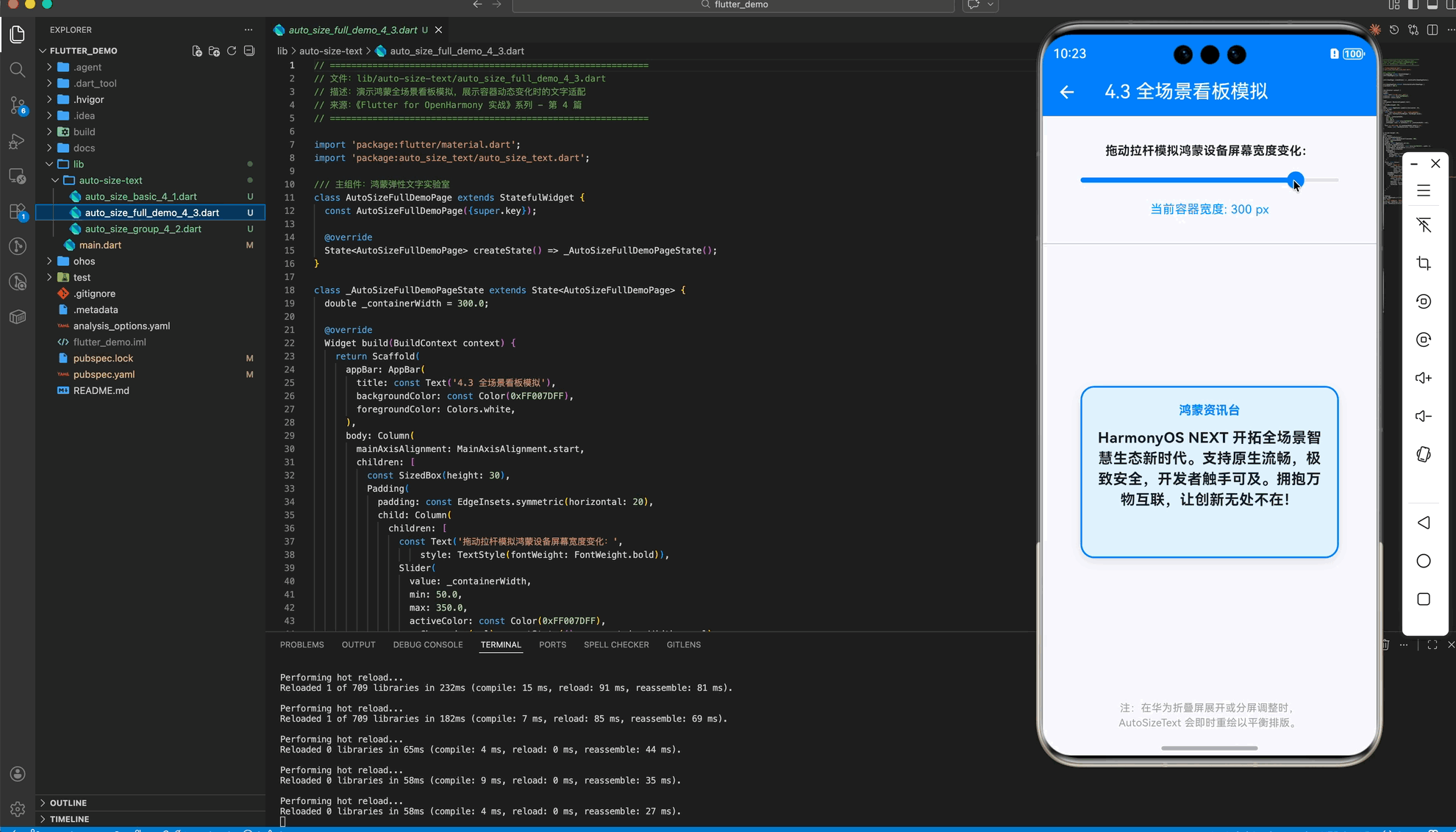
Task: Open the Search view in activity bar
Action: (x=18, y=70)
